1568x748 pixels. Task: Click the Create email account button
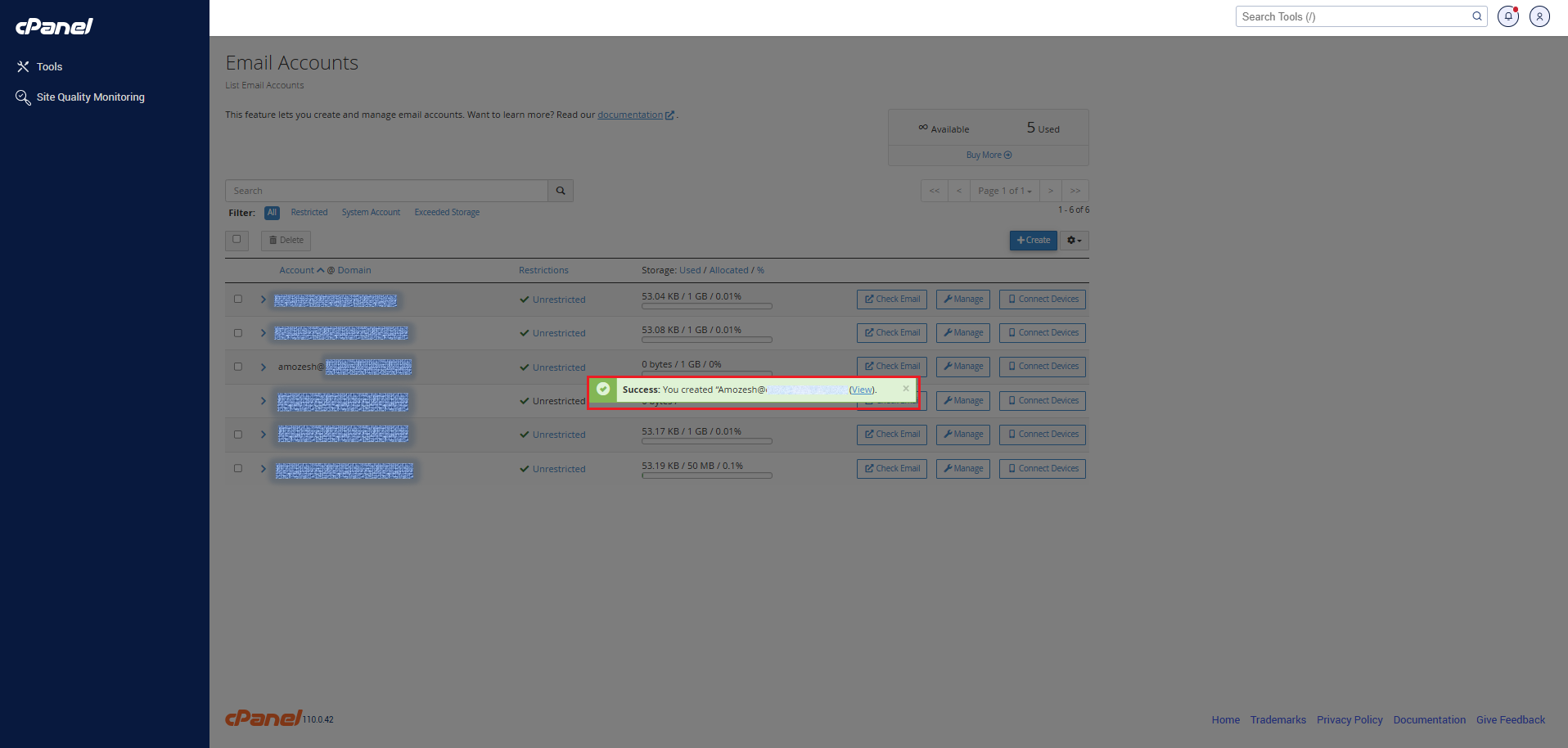tap(1033, 241)
